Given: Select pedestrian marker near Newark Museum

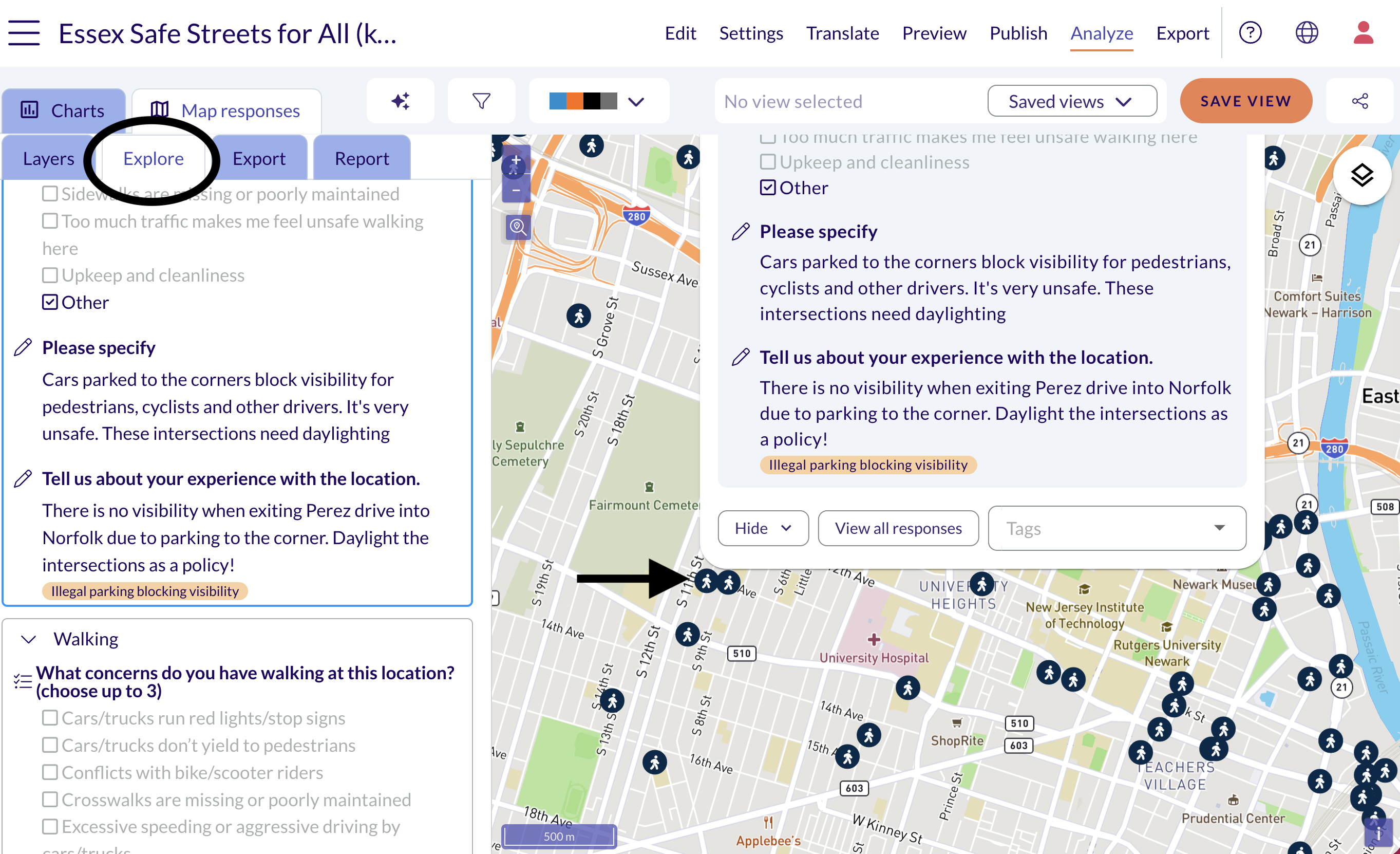Looking at the screenshot, I should [x=1268, y=584].
